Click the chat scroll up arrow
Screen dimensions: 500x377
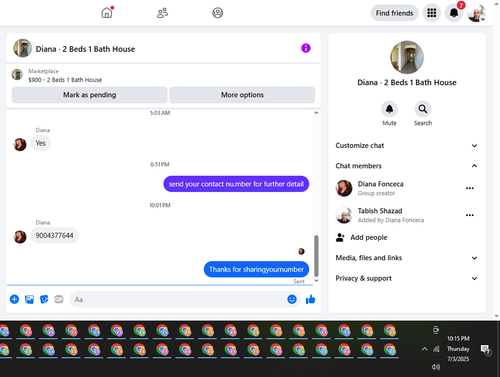click(316, 113)
